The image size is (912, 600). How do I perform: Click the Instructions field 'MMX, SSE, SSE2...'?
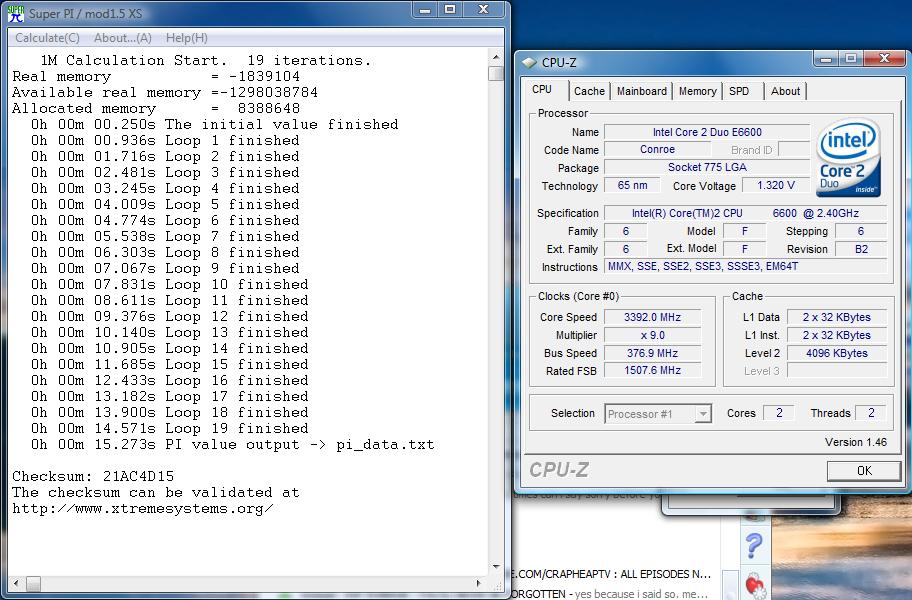coord(745,266)
